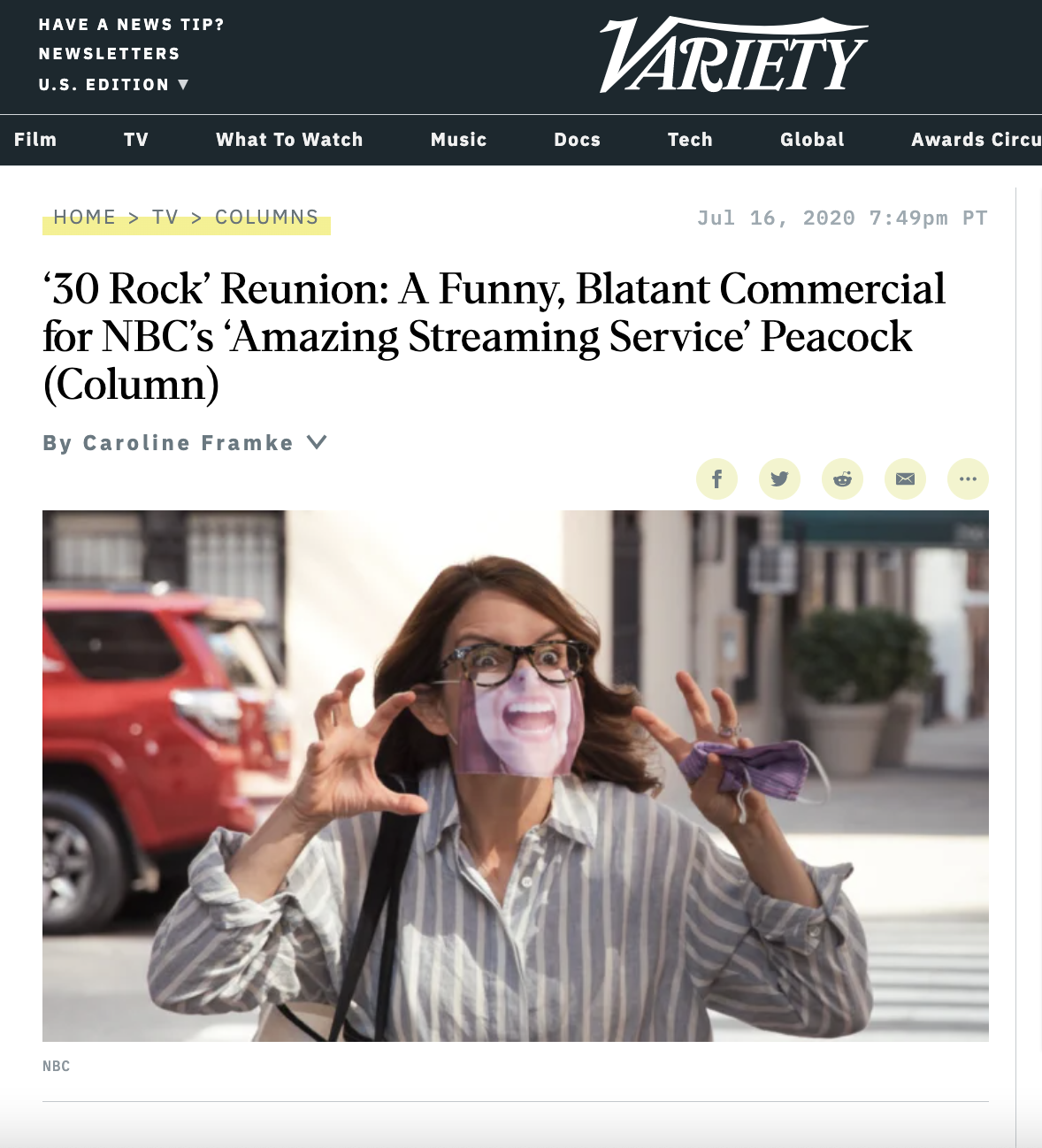The image size is (1042, 1148).
Task: Open the What To Watch section
Action: (289, 140)
